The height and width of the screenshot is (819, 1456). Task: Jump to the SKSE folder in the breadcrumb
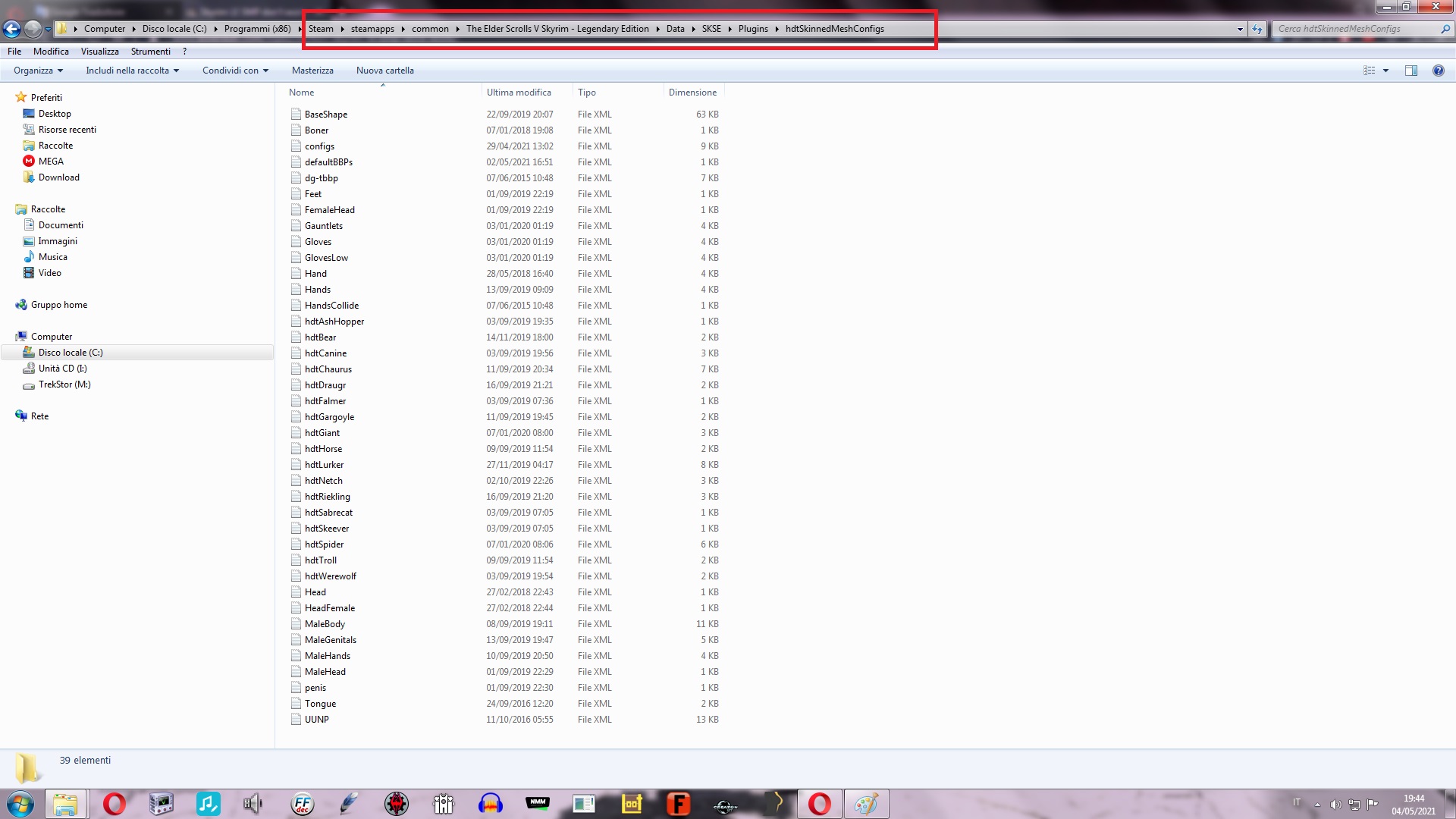pos(711,29)
